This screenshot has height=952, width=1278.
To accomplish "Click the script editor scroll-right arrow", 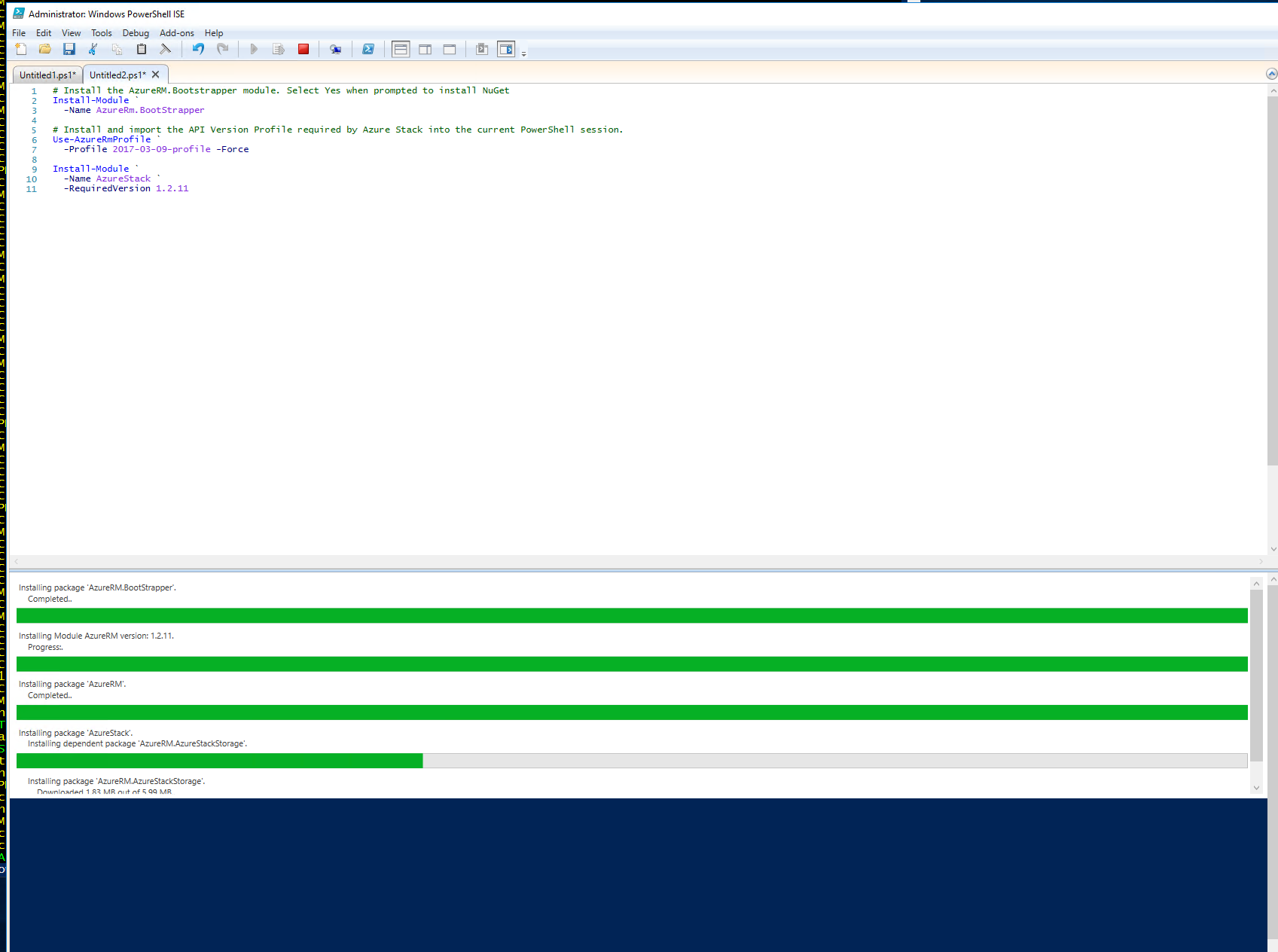I will pos(1261,561).
